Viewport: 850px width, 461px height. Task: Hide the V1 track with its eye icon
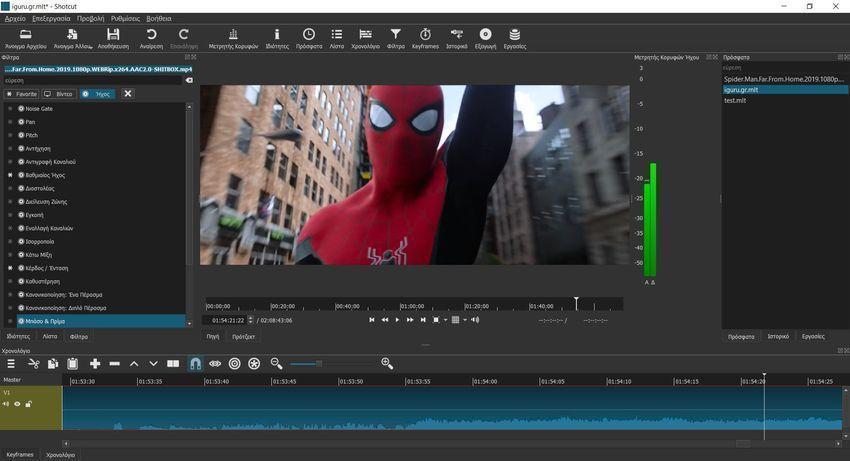click(17, 404)
